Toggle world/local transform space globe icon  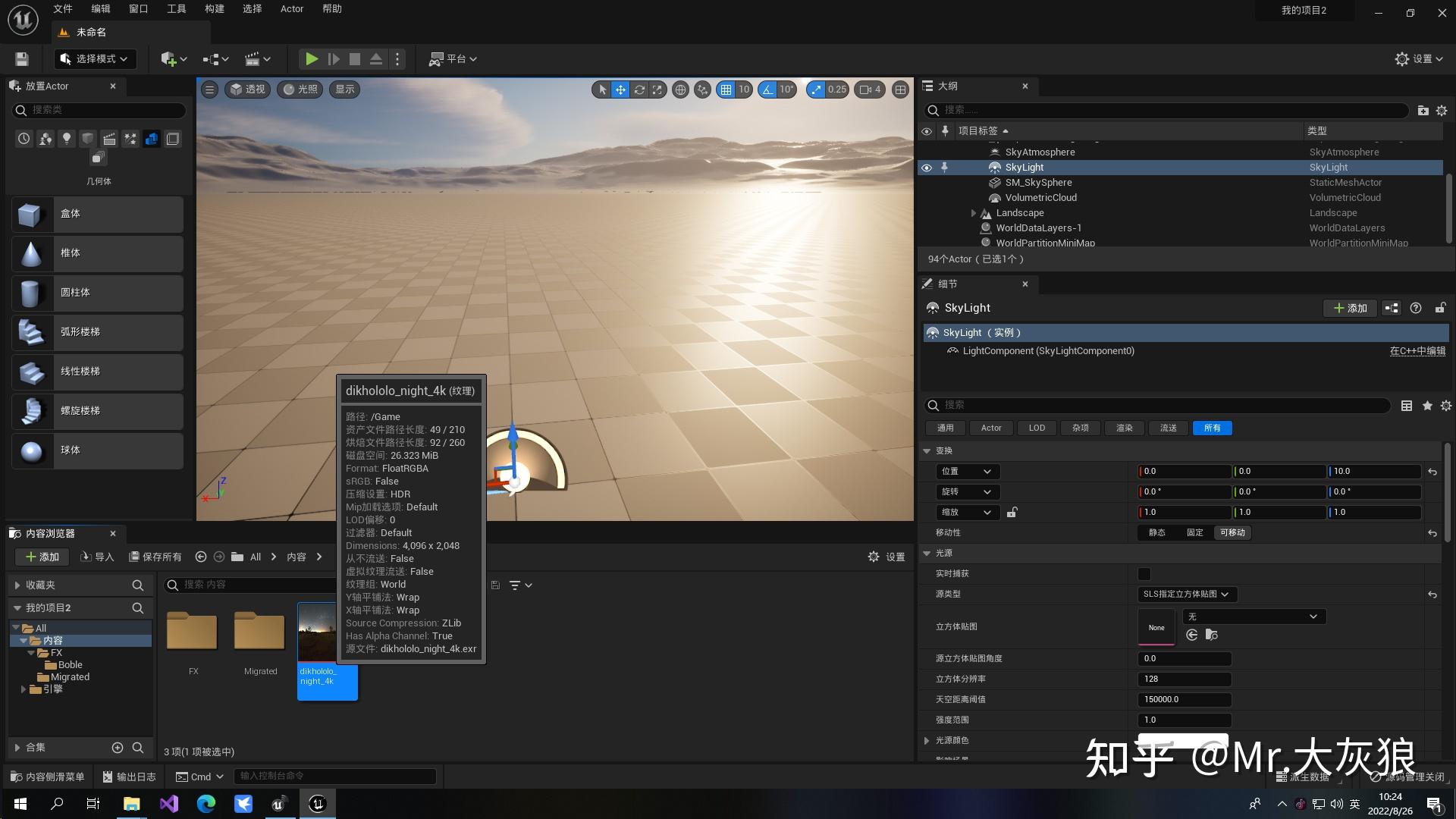[680, 89]
